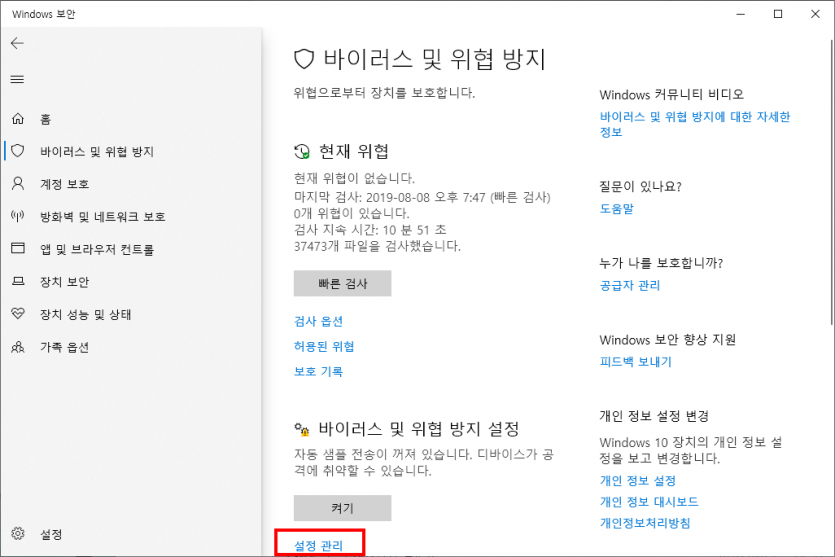Image resolution: width=835 pixels, height=557 pixels.
Task: Open 가족 옵션 section
Action: (x=64, y=347)
